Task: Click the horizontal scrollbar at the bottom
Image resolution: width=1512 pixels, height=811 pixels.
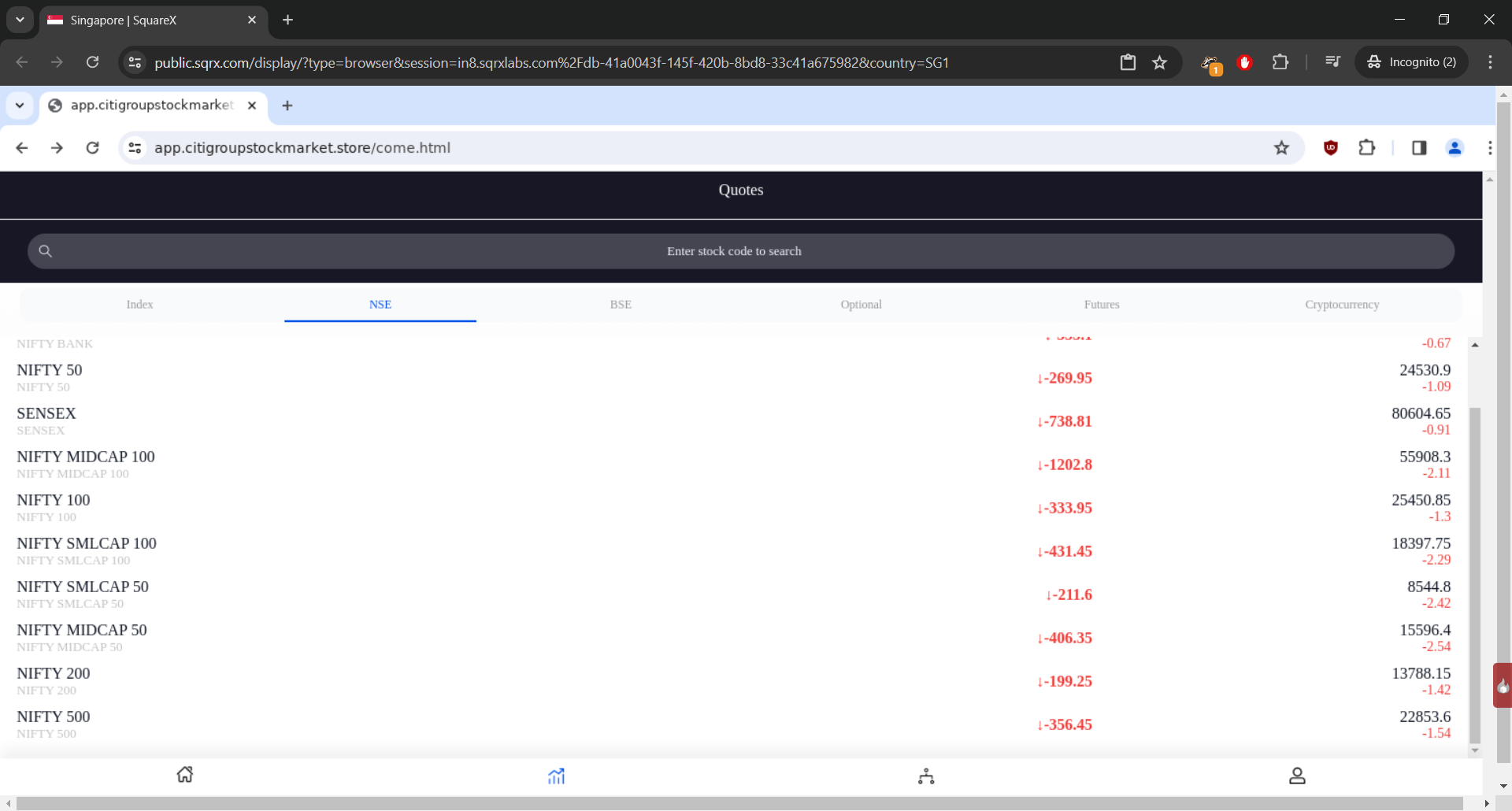Action: tap(739, 803)
